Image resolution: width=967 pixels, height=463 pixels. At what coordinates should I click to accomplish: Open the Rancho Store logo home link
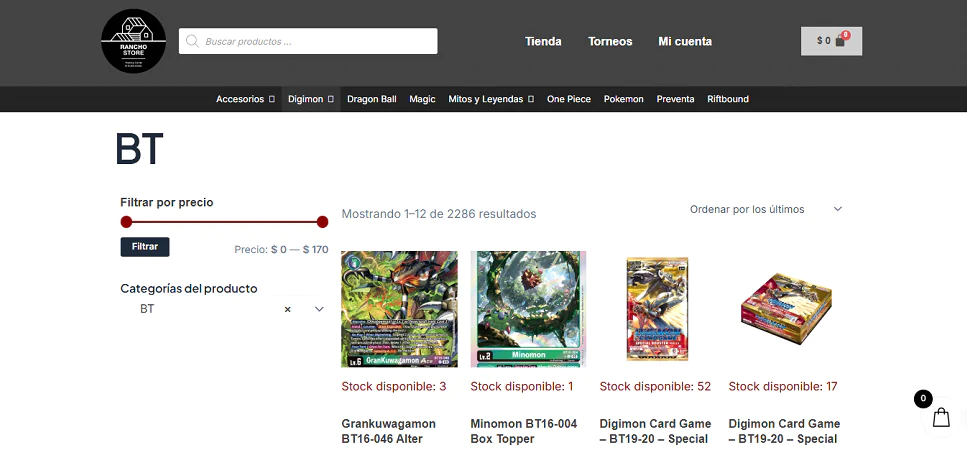(133, 41)
